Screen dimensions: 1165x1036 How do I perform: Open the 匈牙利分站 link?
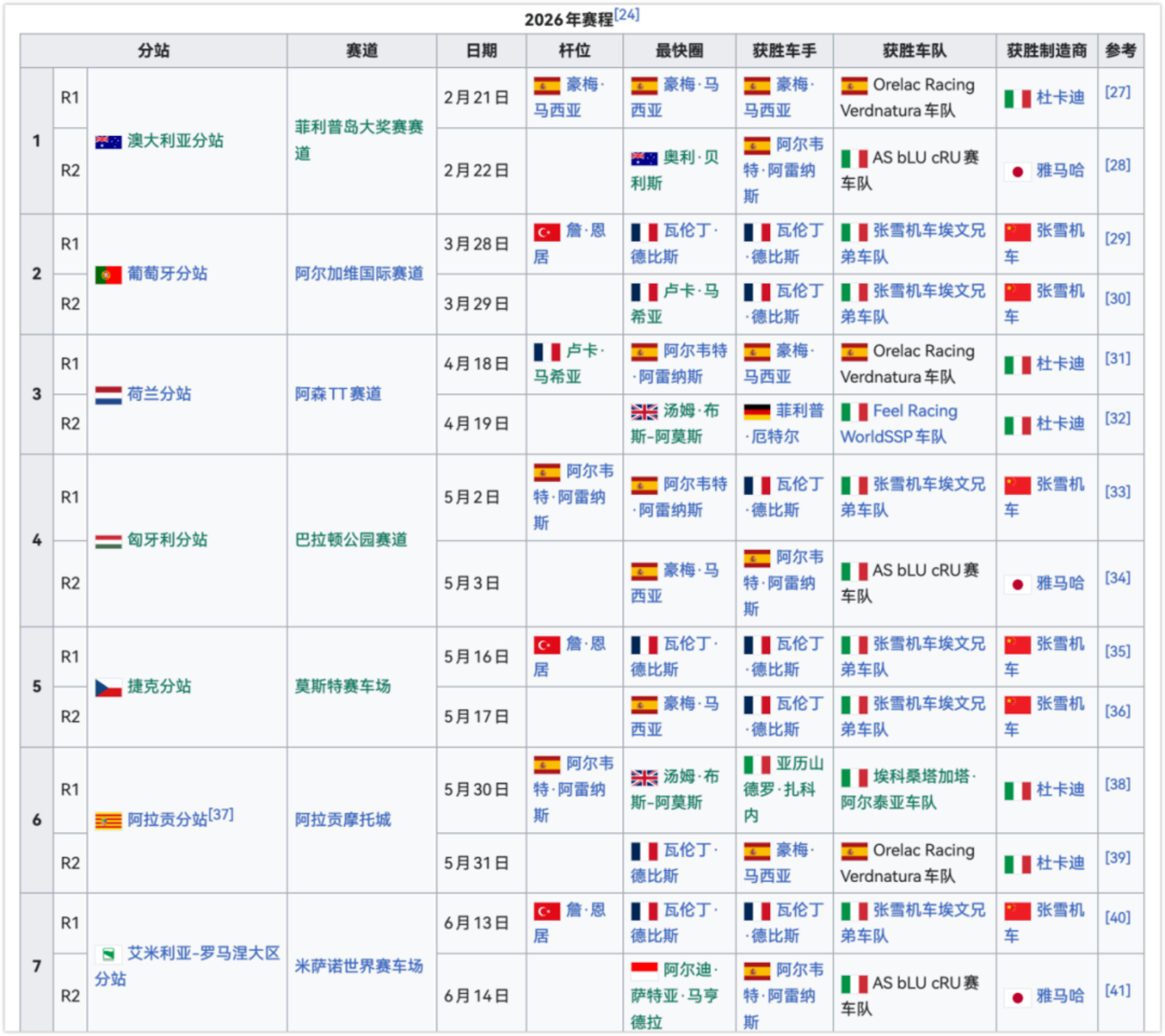tap(167, 539)
